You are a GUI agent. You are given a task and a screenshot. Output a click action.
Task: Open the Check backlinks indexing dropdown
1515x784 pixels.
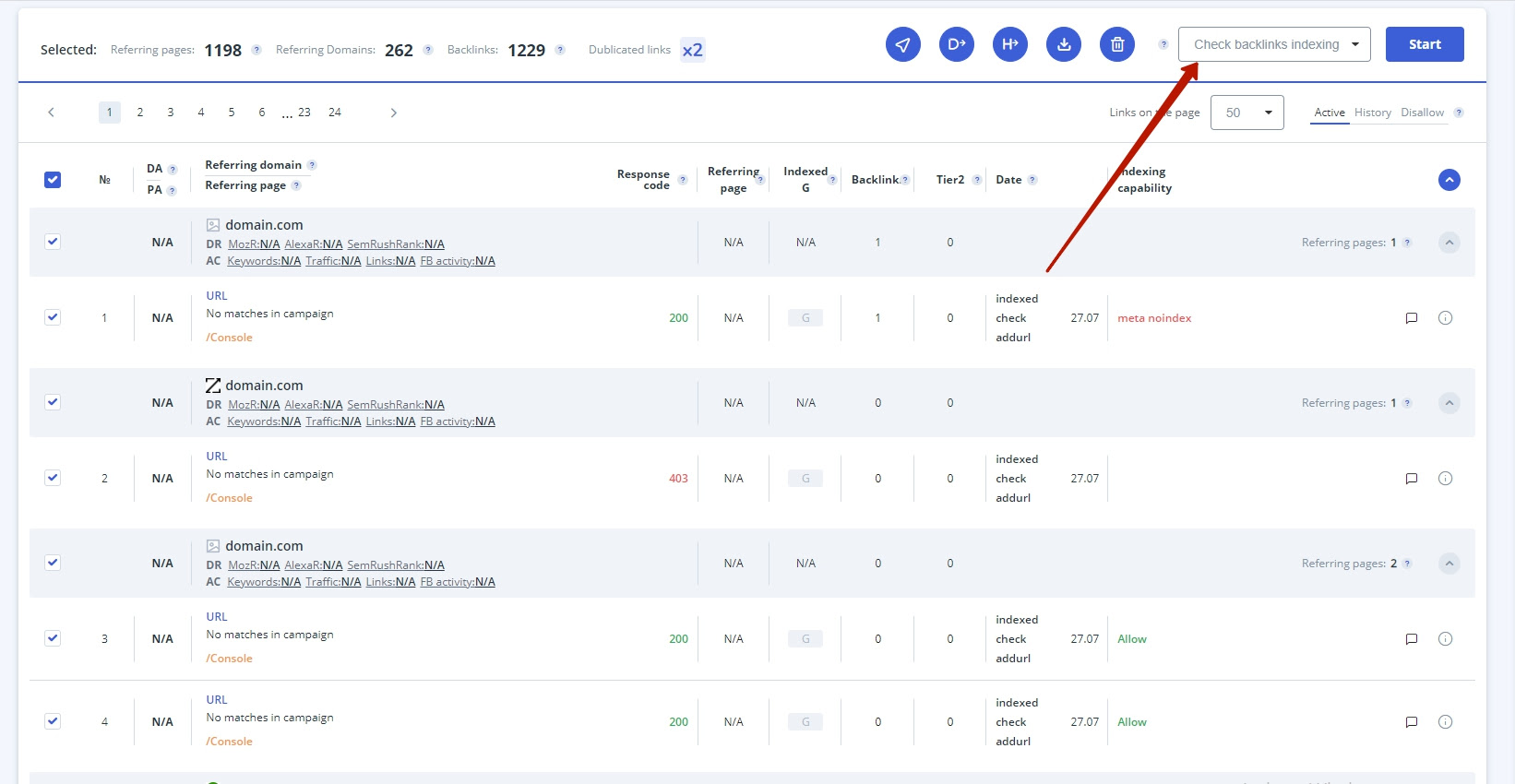tap(1274, 44)
